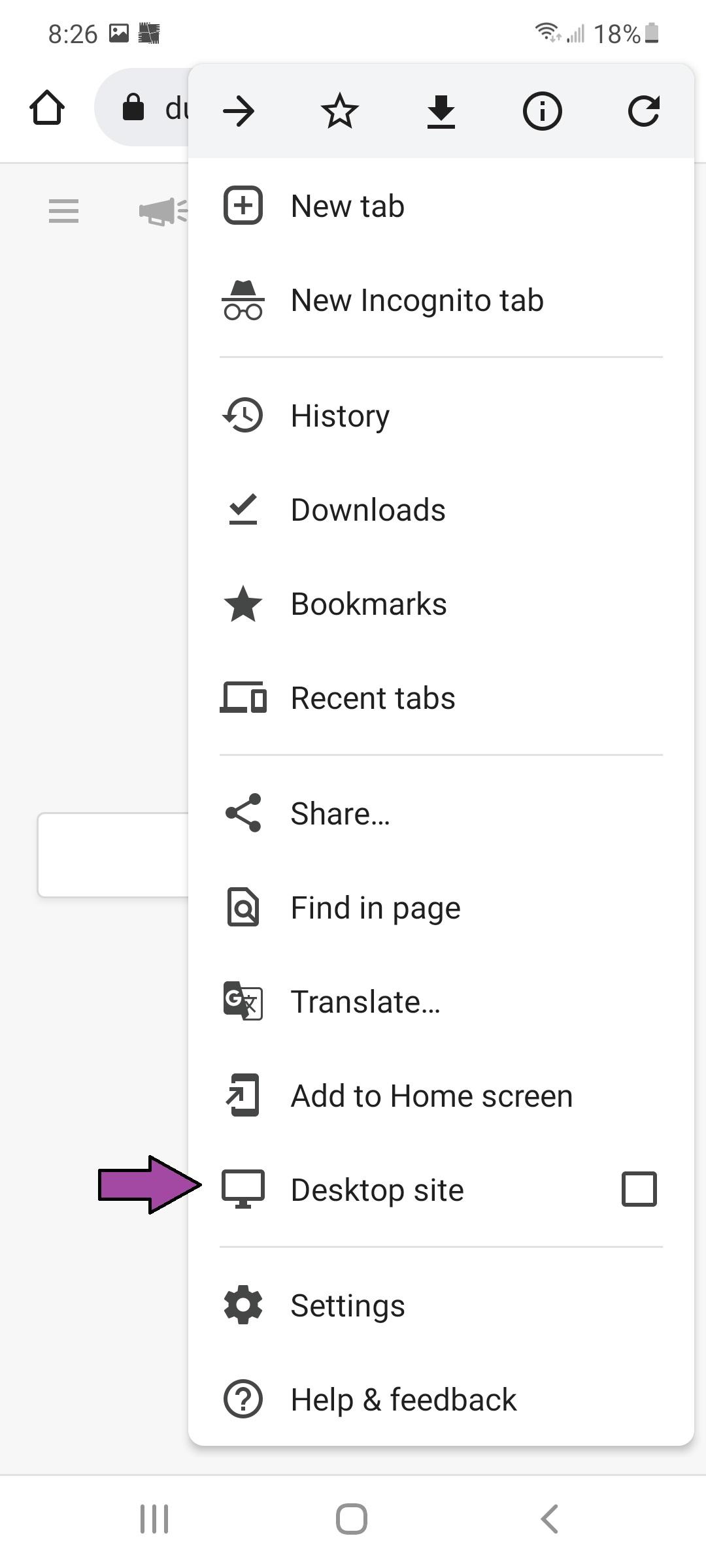The image size is (706, 1568).
Task: Download the current page
Action: [x=441, y=110]
